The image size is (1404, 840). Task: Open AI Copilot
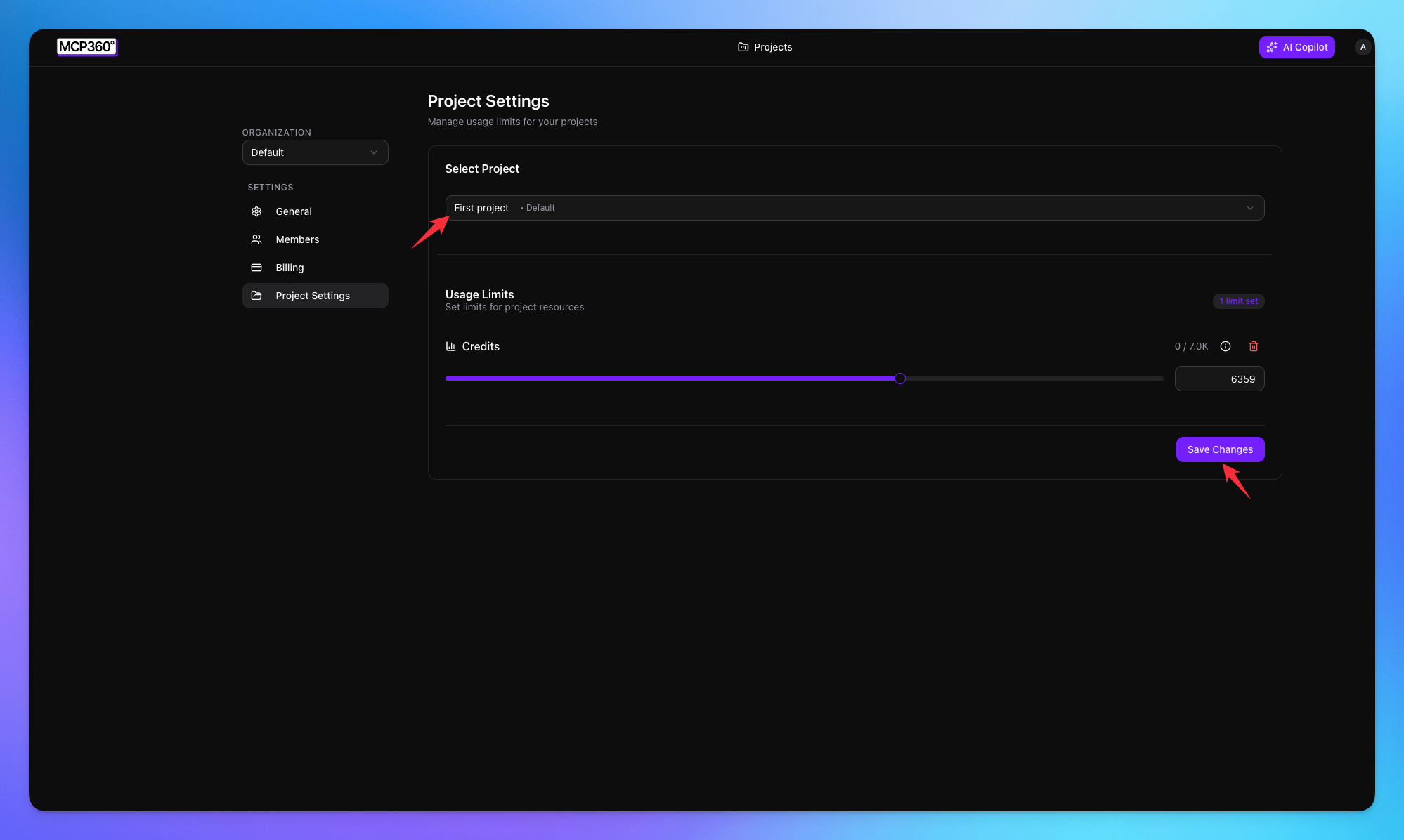tap(1296, 47)
